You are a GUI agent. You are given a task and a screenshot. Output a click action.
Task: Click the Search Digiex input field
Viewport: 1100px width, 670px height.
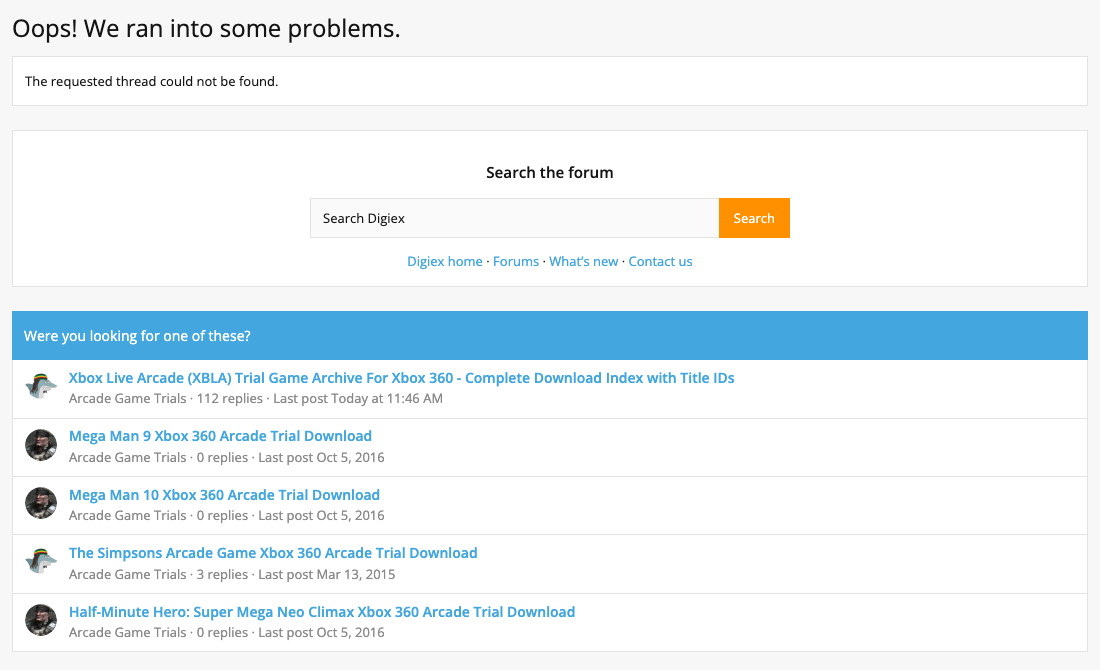[514, 218]
